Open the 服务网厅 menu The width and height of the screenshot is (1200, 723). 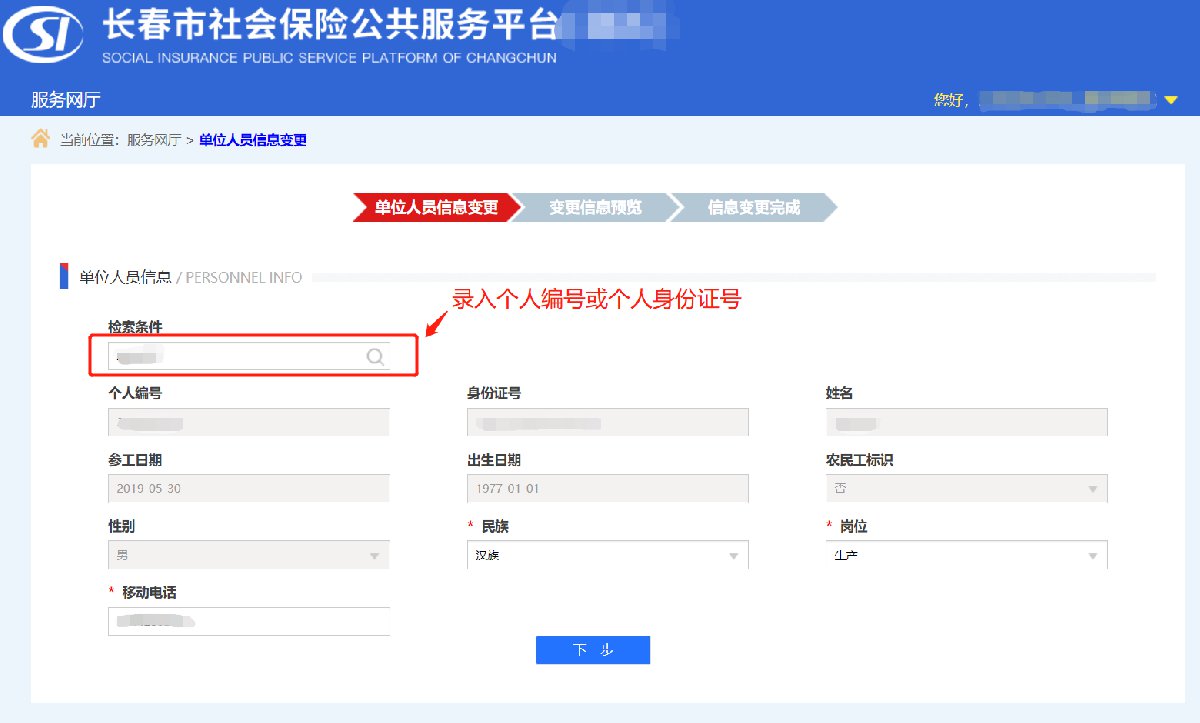pos(66,100)
